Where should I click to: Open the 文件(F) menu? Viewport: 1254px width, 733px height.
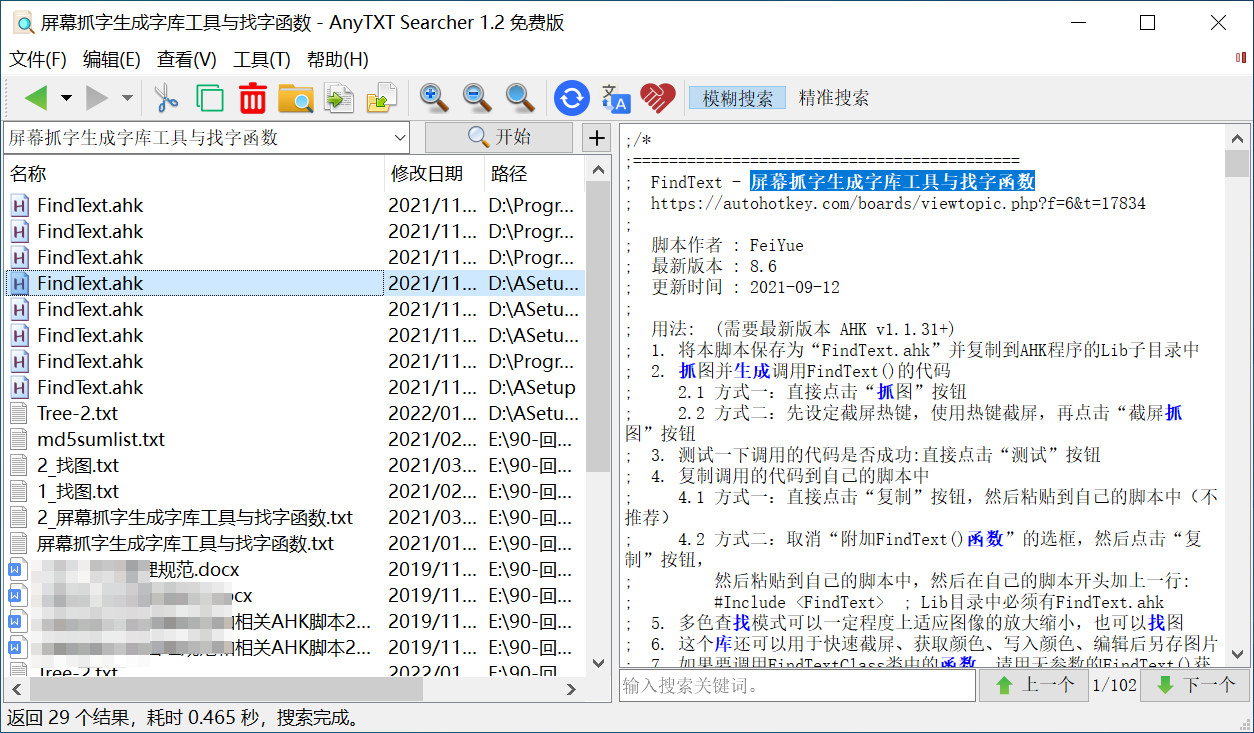click(x=38, y=59)
